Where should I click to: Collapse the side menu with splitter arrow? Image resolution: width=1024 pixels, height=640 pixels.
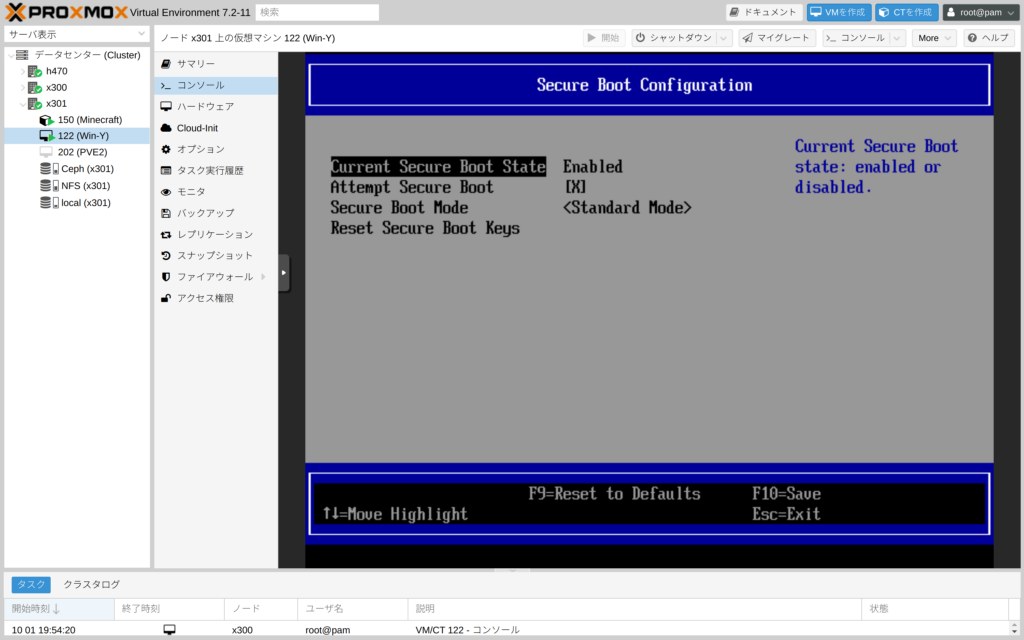click(x=284, y=272)
